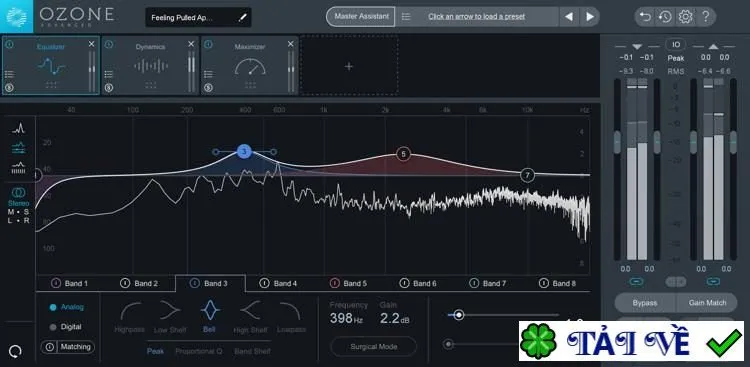The width and height of the screenshot is (750, 367).
Task: Click the EQ band curves view icon
Action: pos(19,148)
